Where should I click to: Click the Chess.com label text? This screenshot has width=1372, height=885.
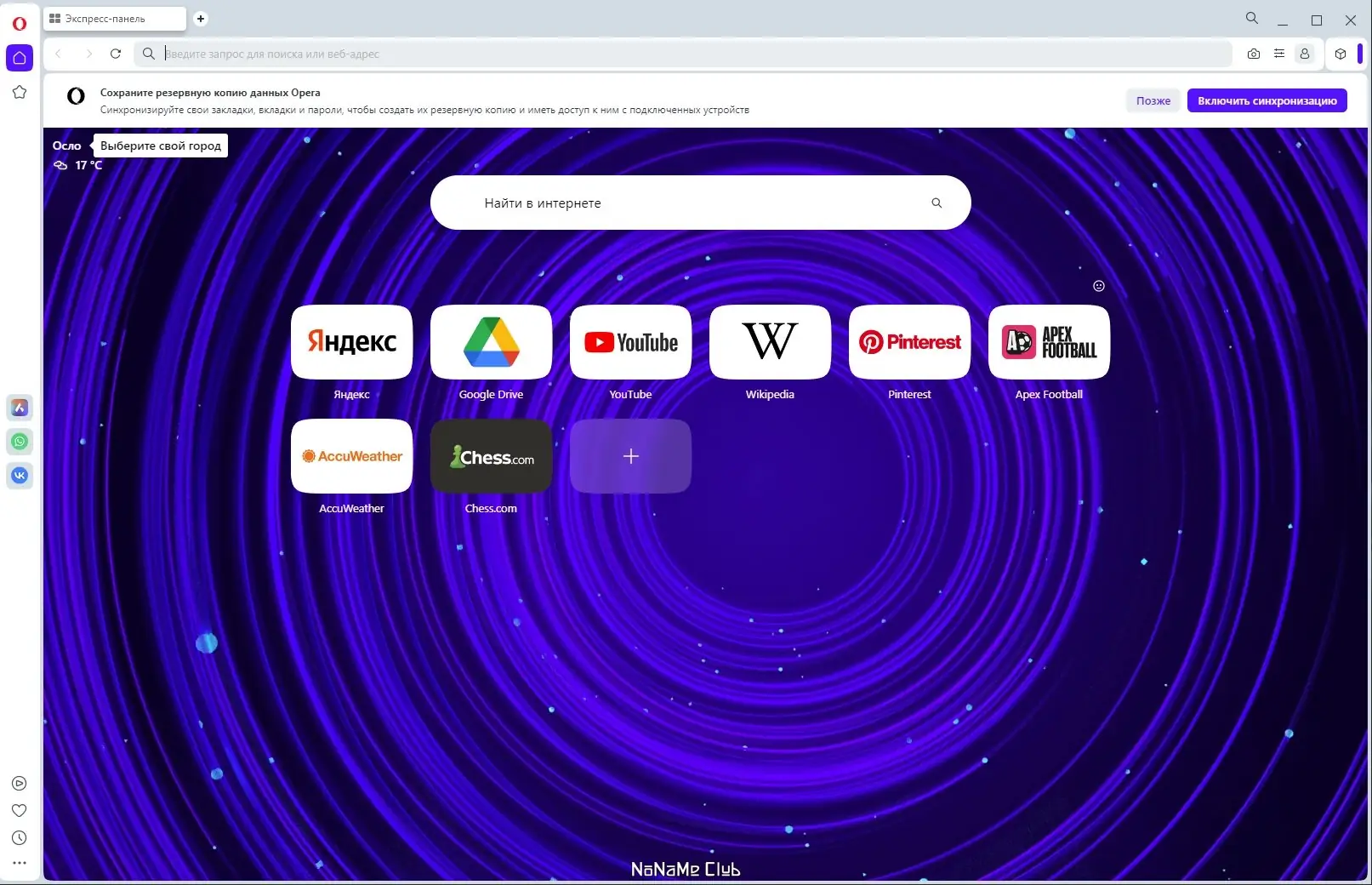point(491,508)
